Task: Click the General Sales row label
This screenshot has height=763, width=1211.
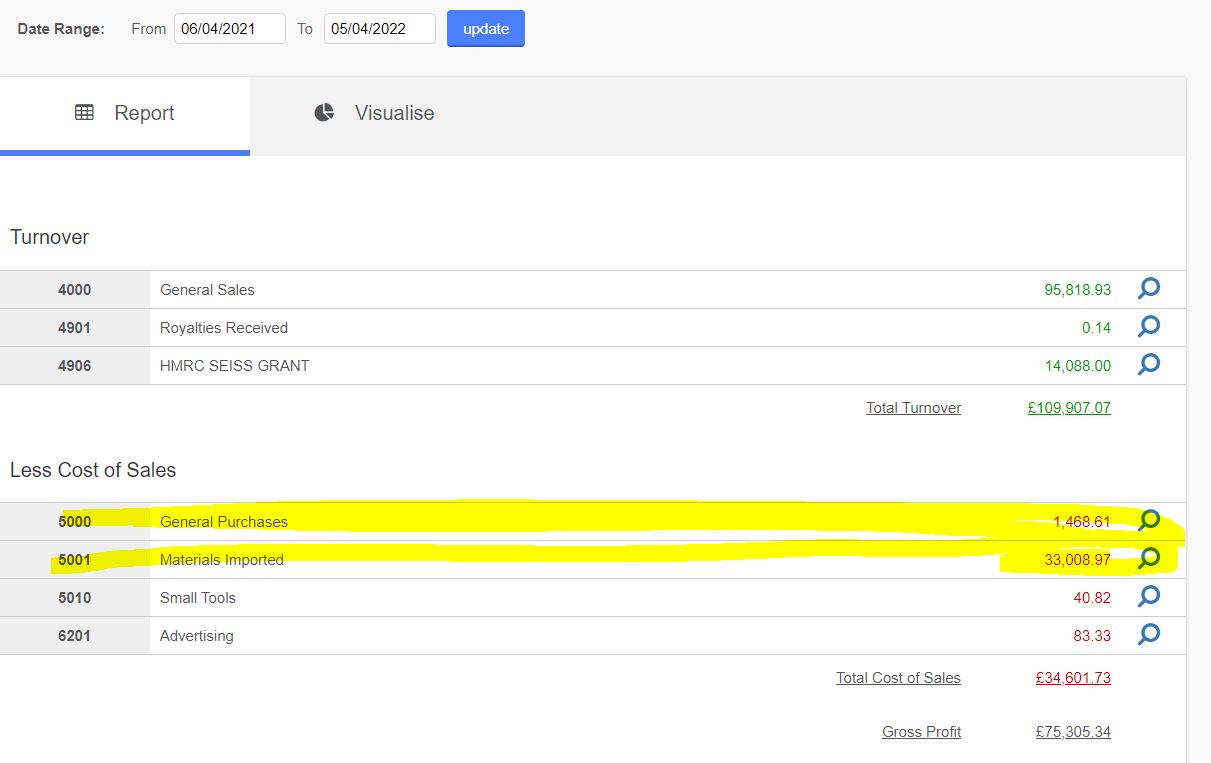Action: pyautogui.click(x=207, y=290)
